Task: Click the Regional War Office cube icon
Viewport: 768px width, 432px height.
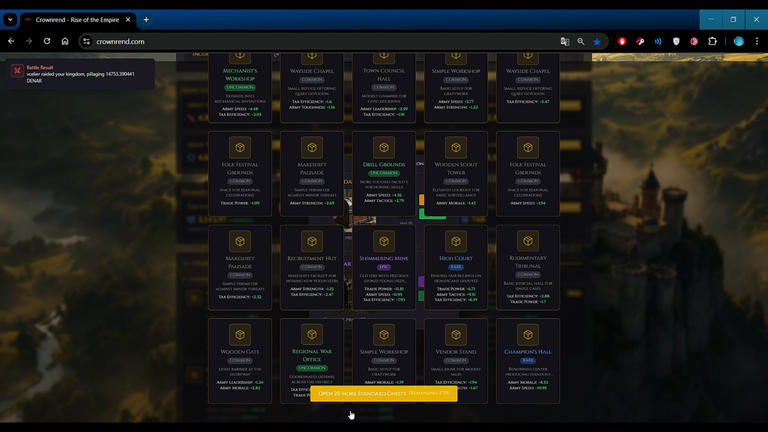Action: 312,335
